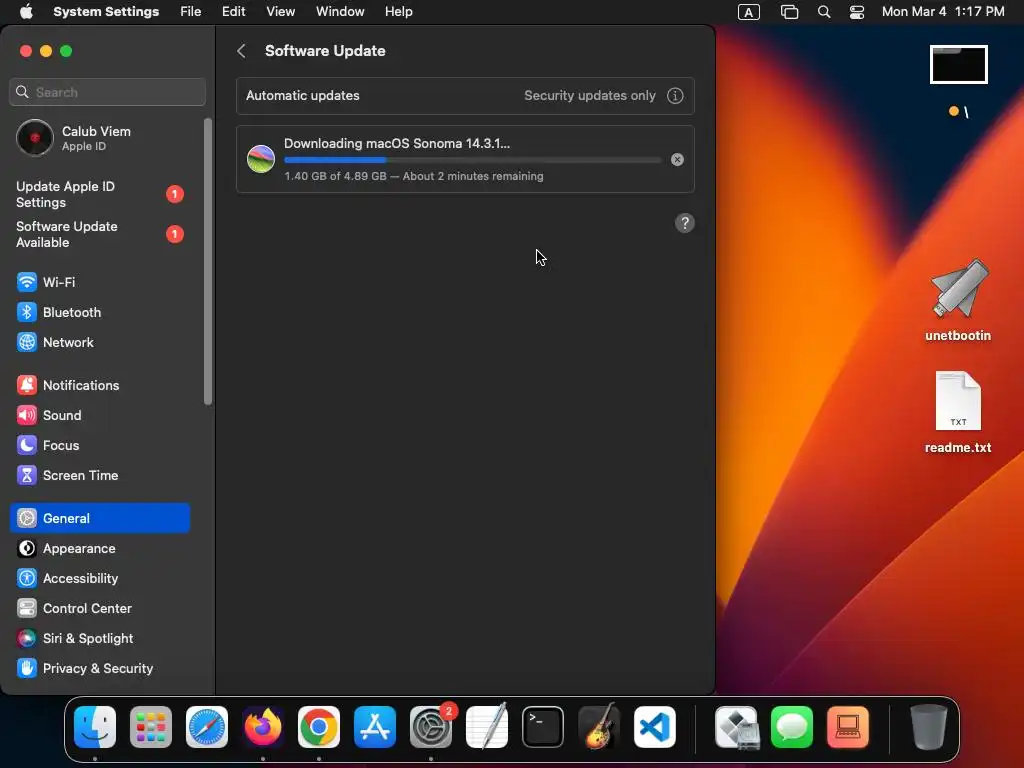Open Bluetooth settings in sidebar
The height and width of the screenshot is (768, 1024).
point(100,312)
